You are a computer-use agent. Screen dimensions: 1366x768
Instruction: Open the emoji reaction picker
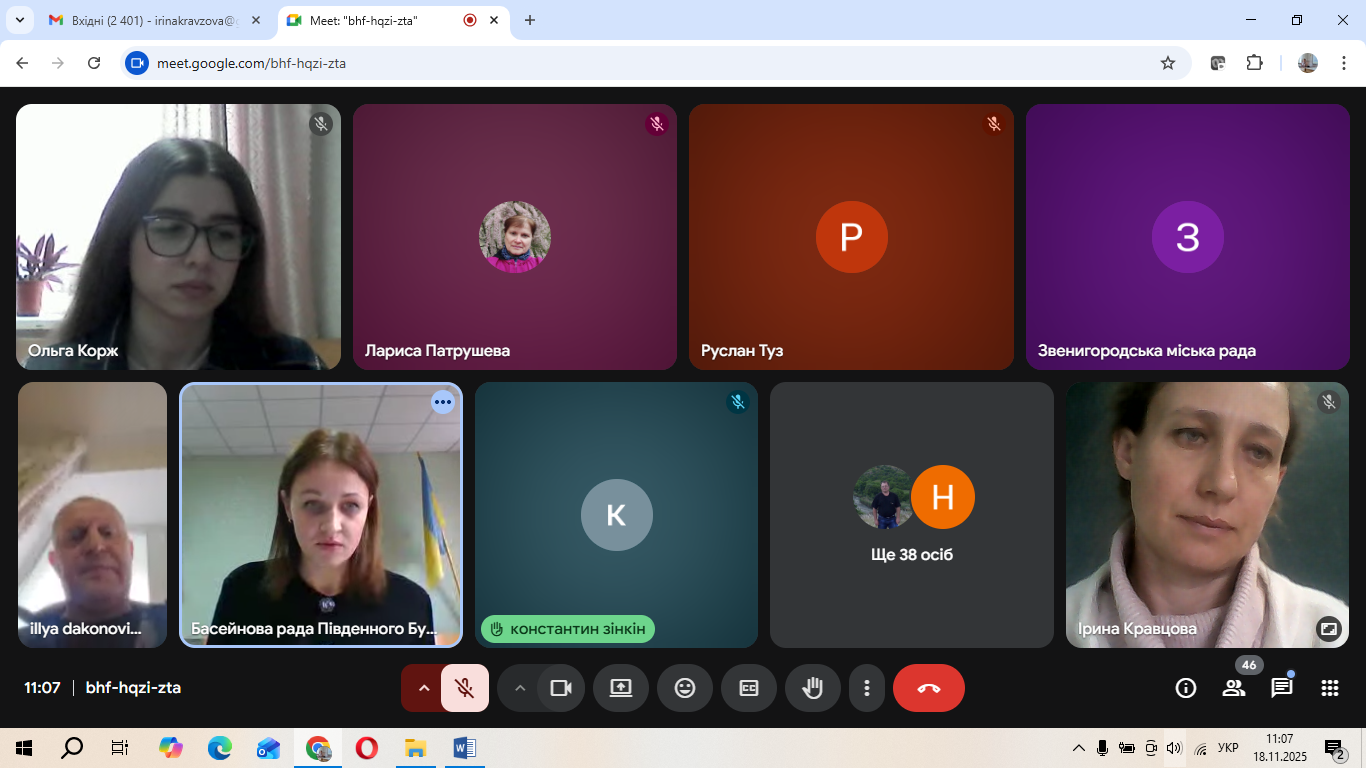click(684, 688)
